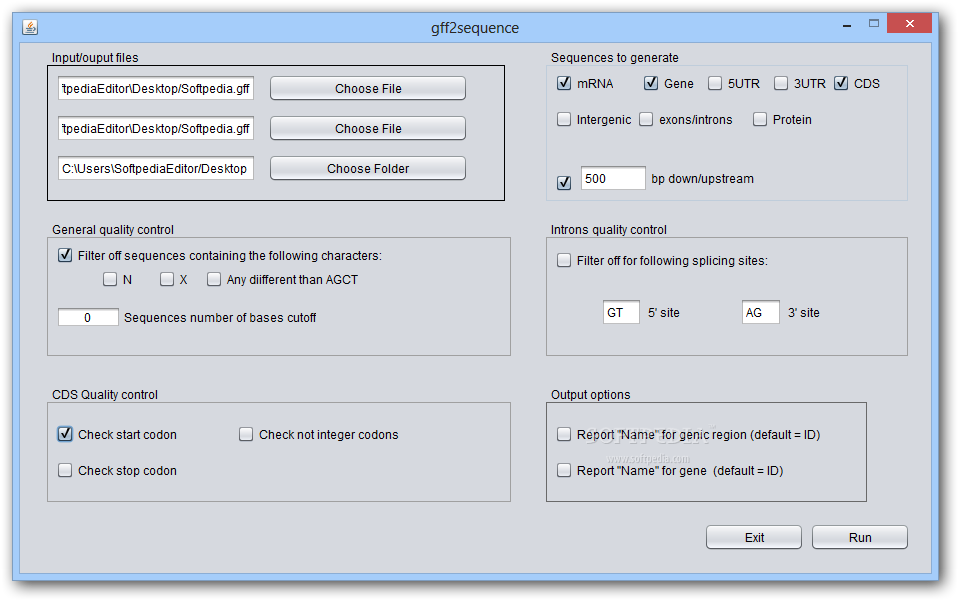Uncheck the CDS checkbox
Screen dimensions: 959x601
841,83
